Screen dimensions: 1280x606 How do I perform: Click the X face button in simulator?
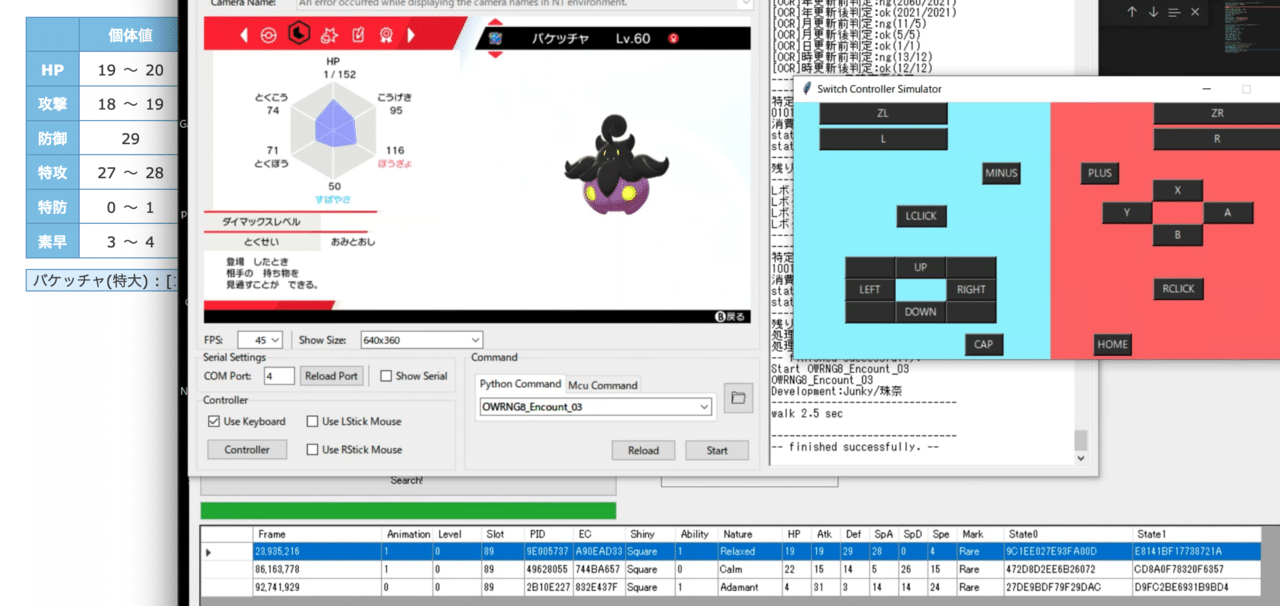[x=1178, y=190]
